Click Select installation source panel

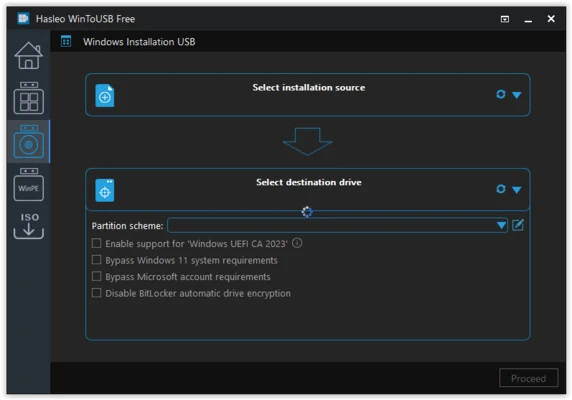(x=308, y=95)
